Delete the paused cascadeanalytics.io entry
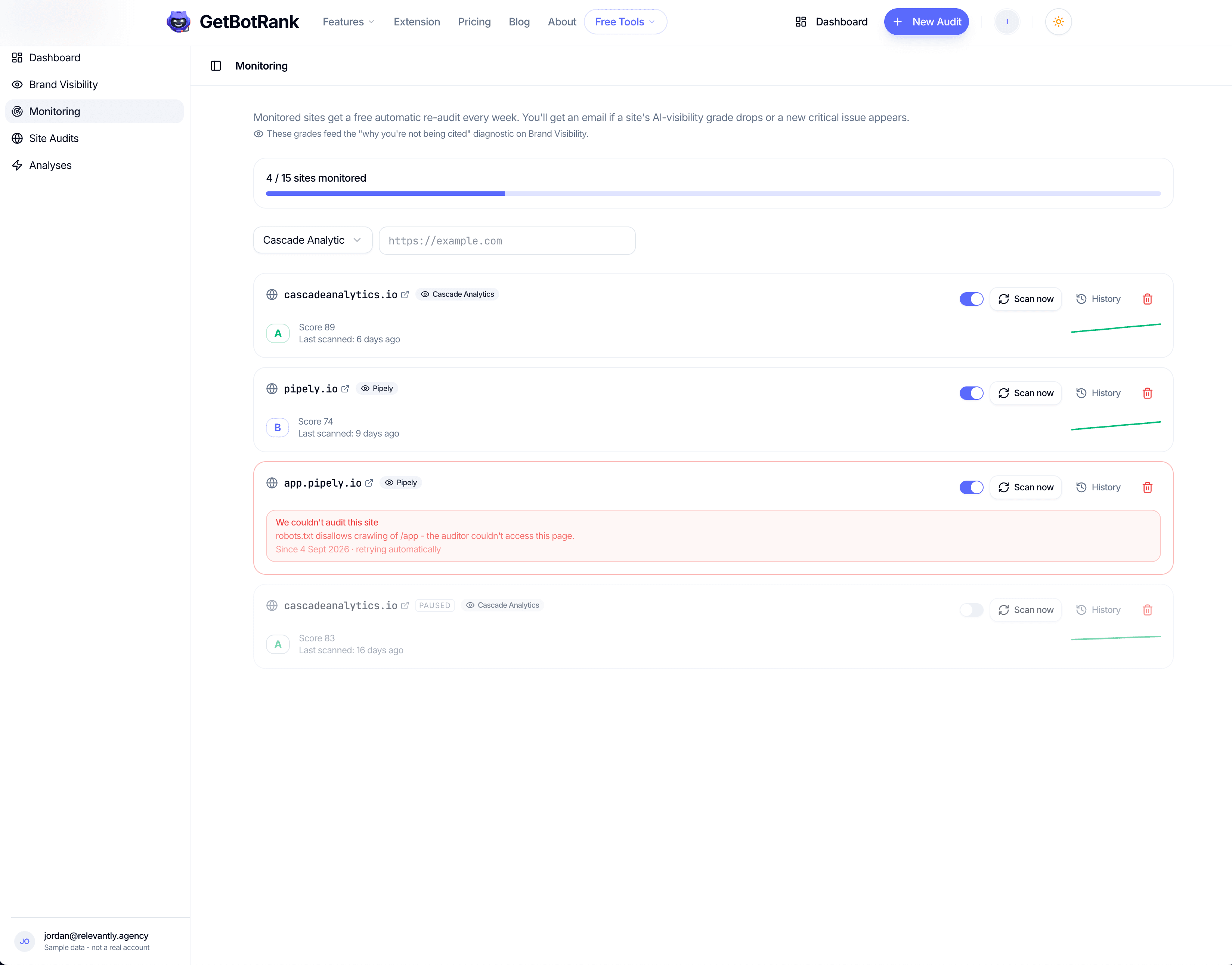 point(1147,610)
